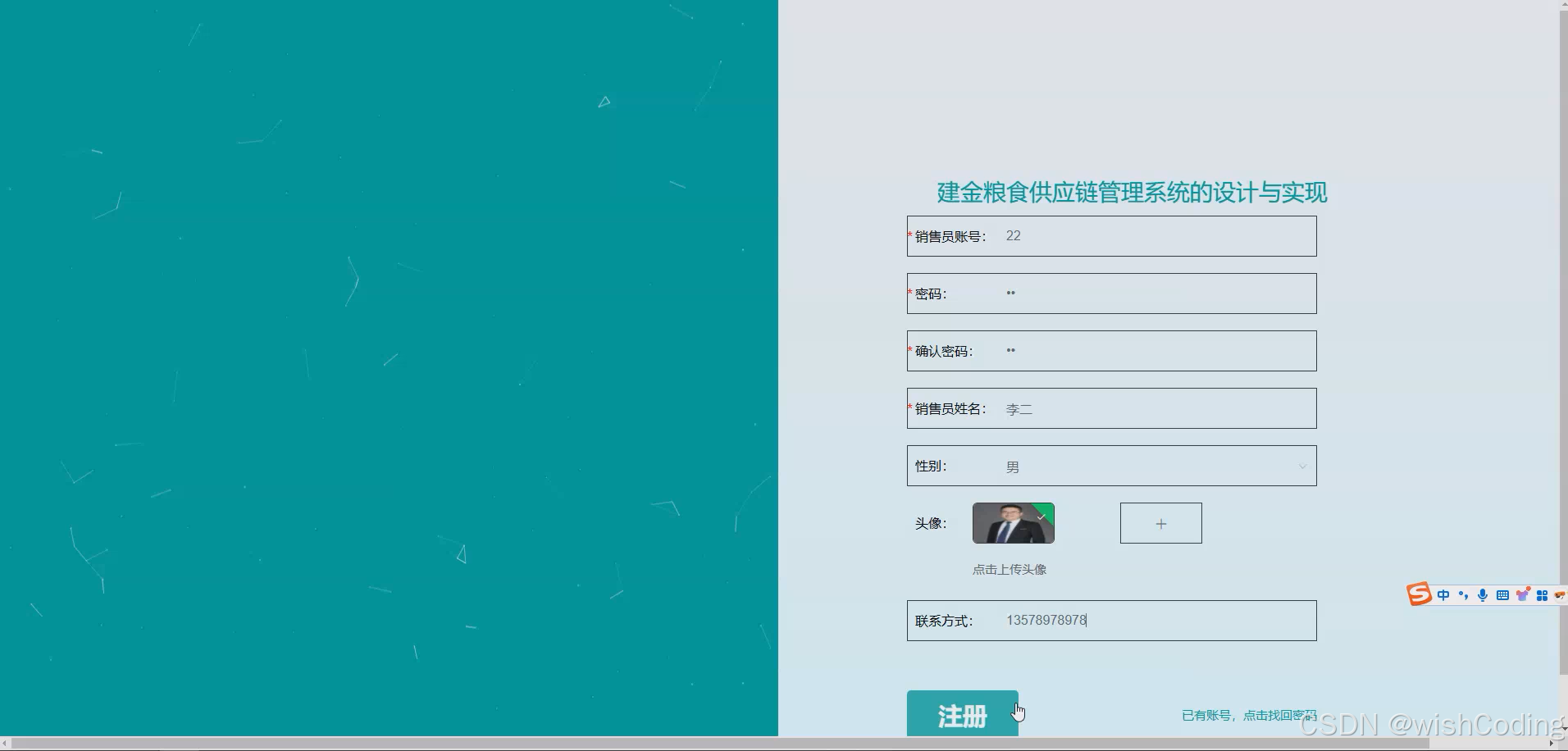The width and height of the screenshot is (1568, 751).
Task: Expand the gender dropdown chevron arrow
Action: (1301, 466)
